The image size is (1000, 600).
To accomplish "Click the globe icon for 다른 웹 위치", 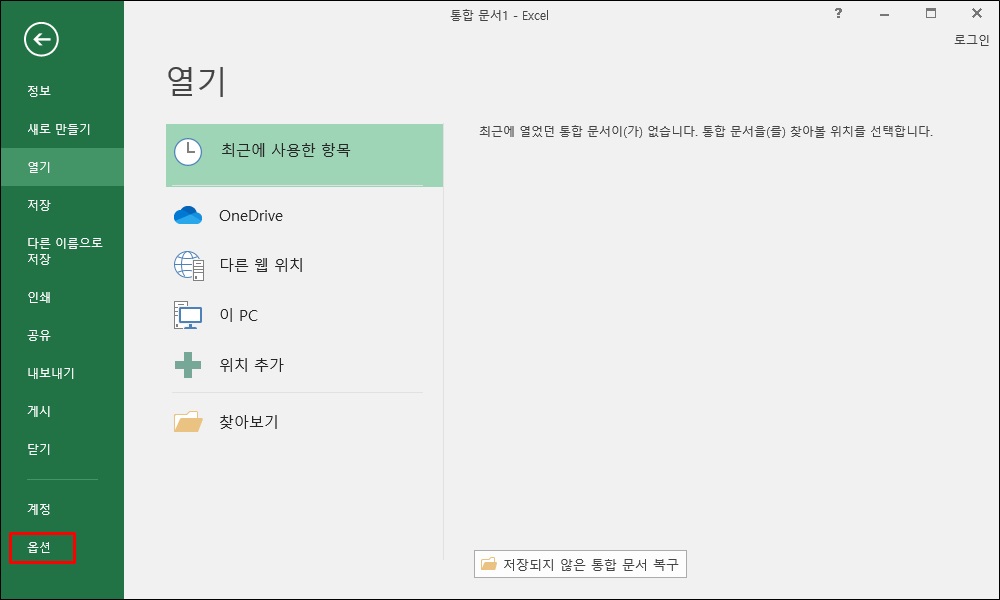I will [x=188, y=264].
